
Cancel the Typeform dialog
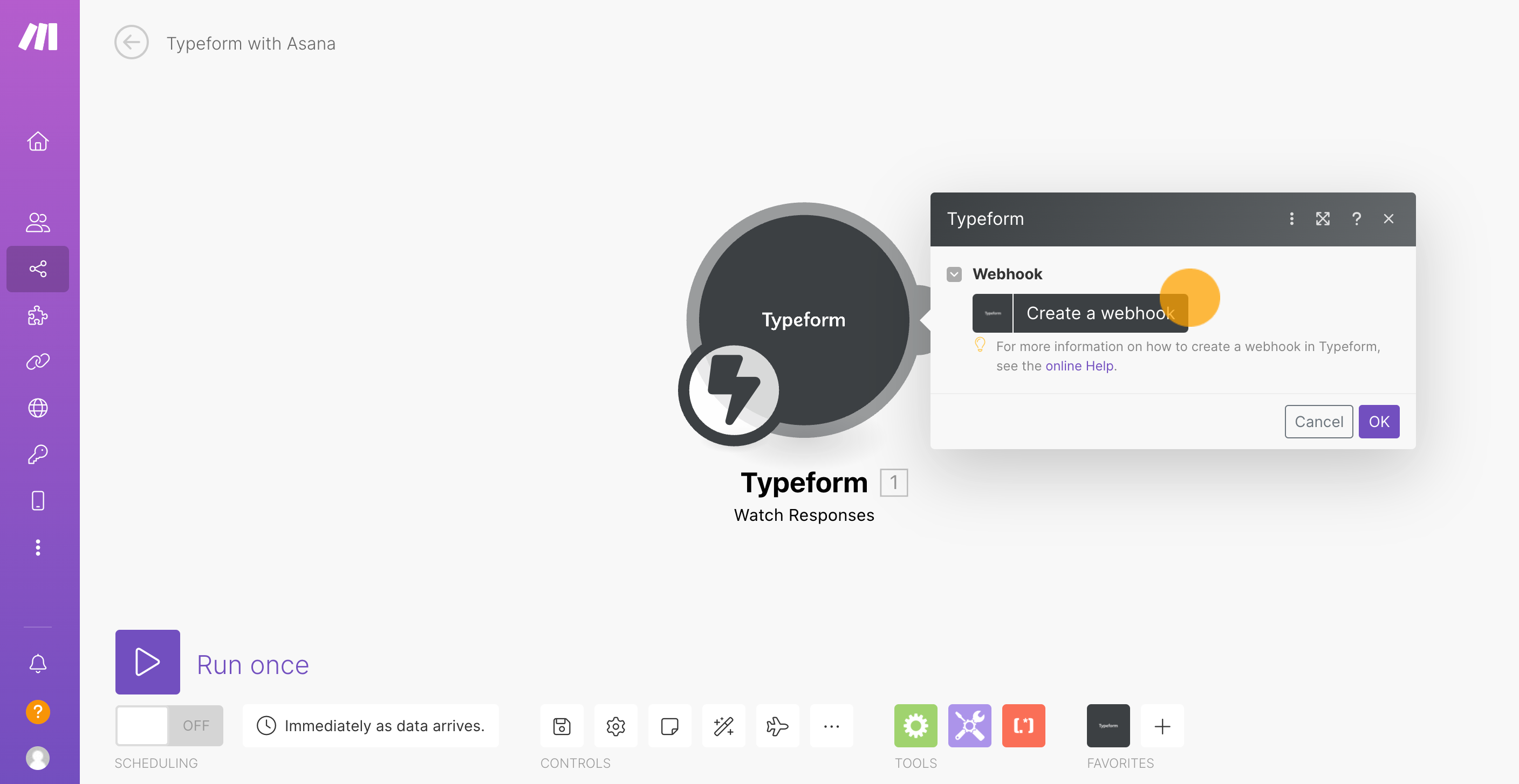pos(1318,422)
